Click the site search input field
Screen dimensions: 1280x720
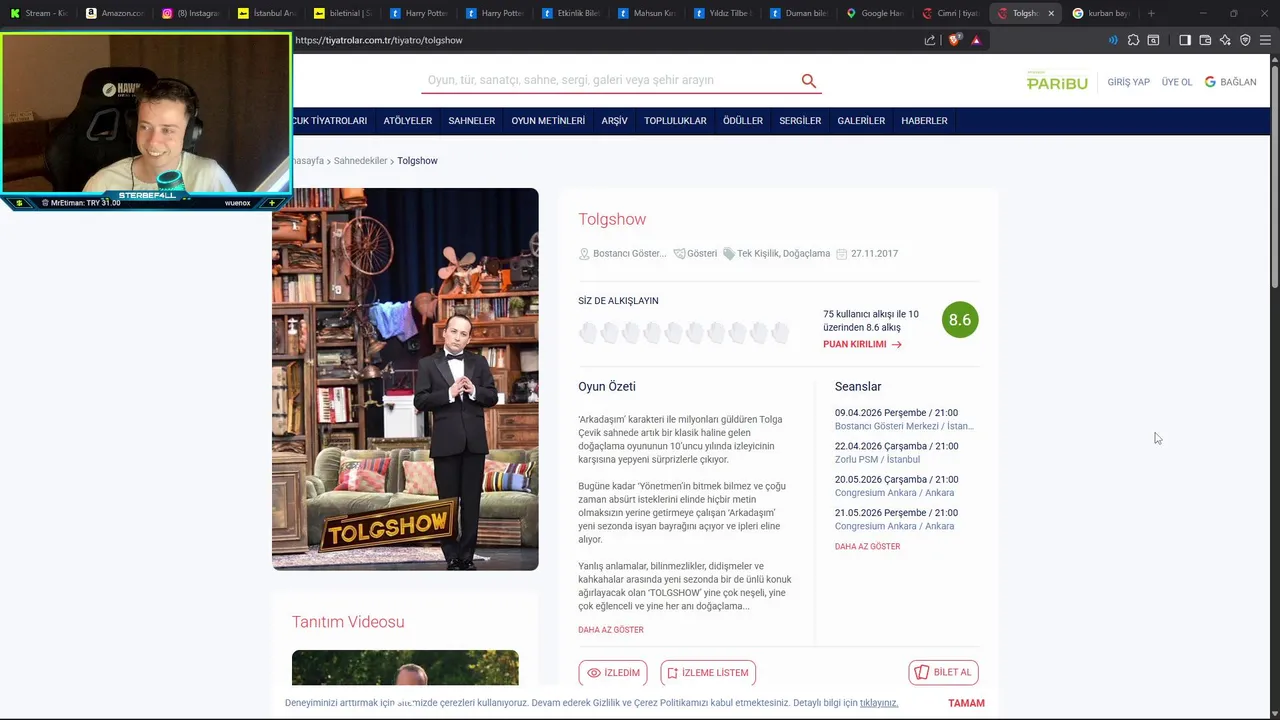point(610,80)
